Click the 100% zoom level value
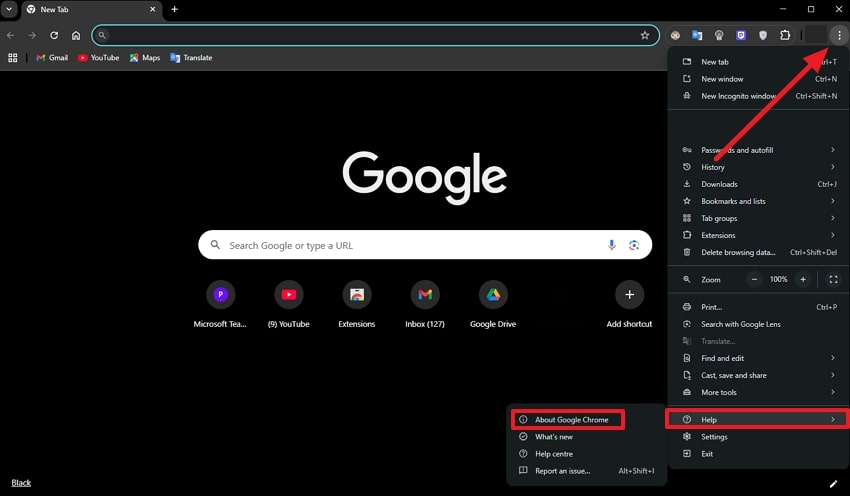This screenshot has width=850, height=496. pos(778,279)
